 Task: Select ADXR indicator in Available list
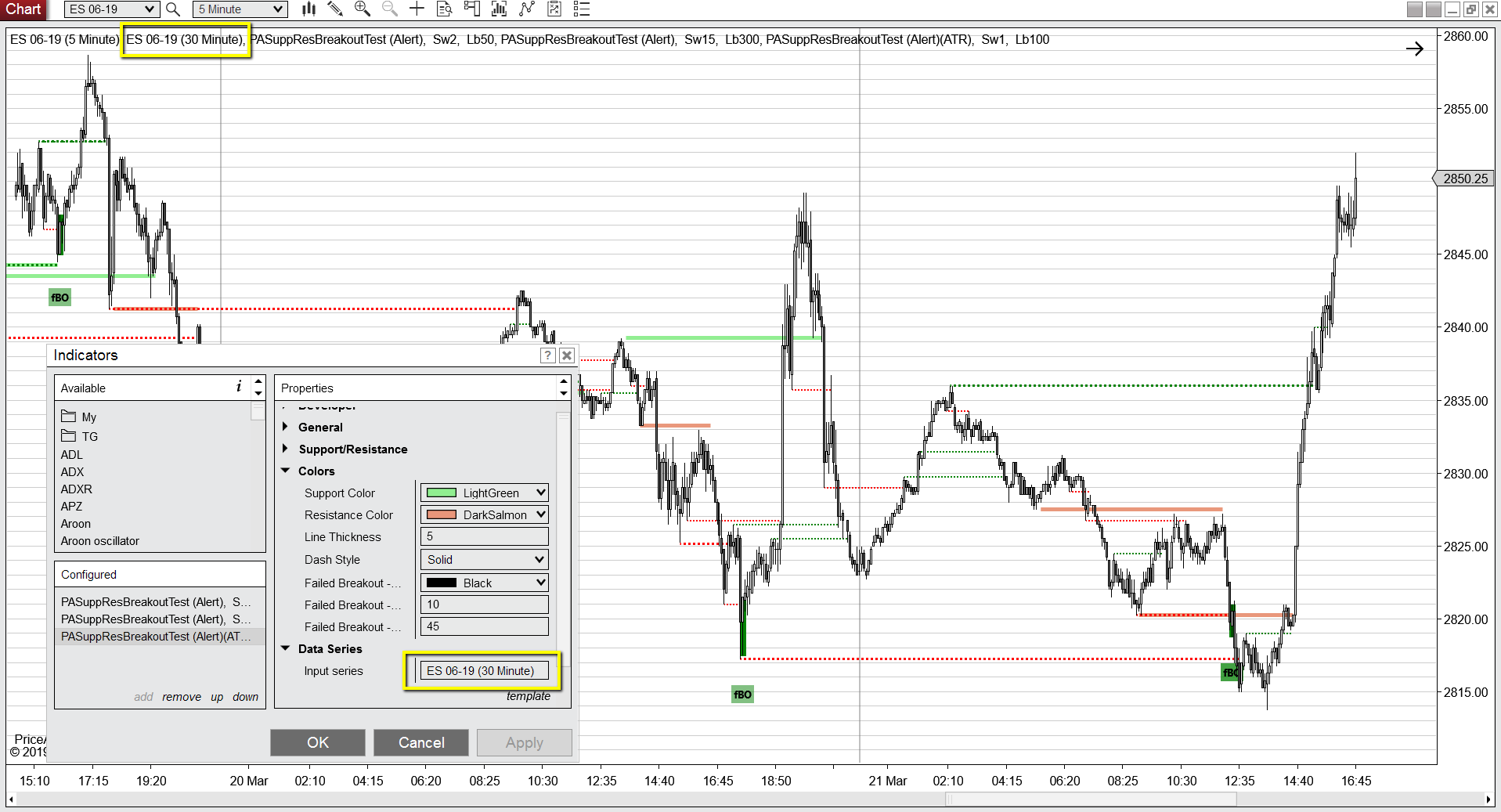click(76, 489)
